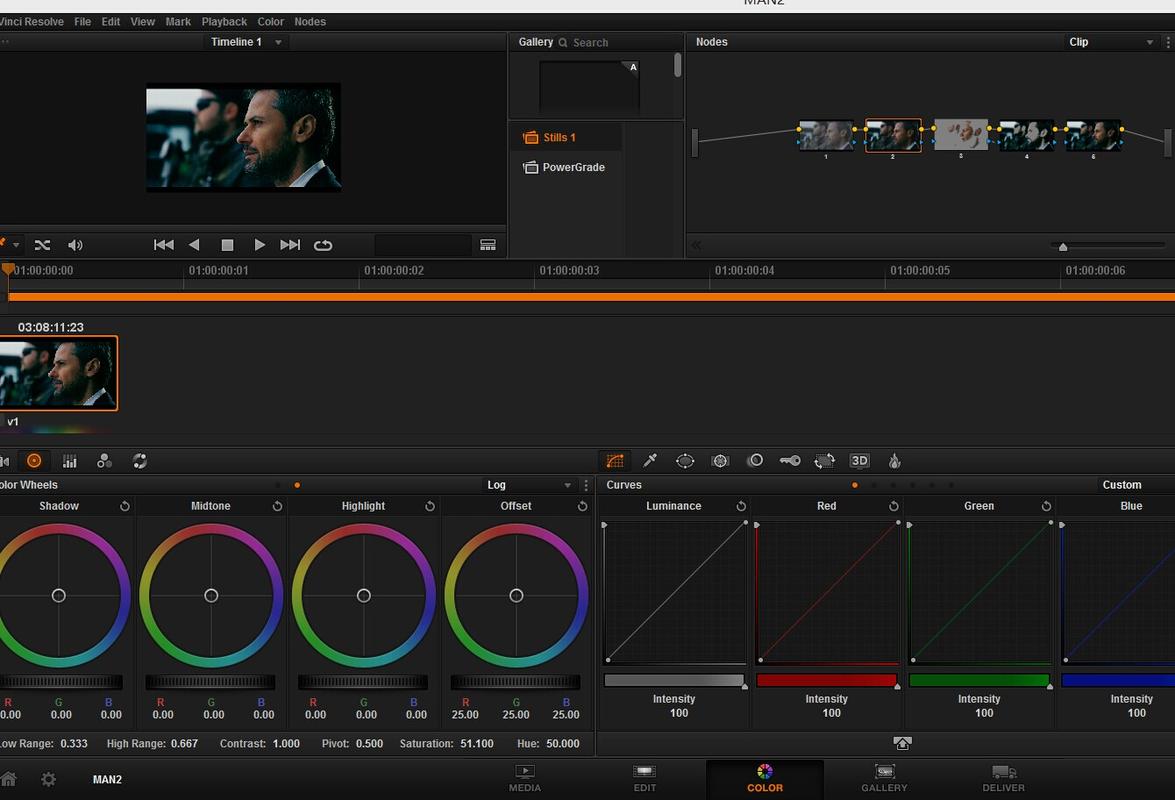
Task: Expand the Timeline 1 dropdown
Action: coord(278,42)
